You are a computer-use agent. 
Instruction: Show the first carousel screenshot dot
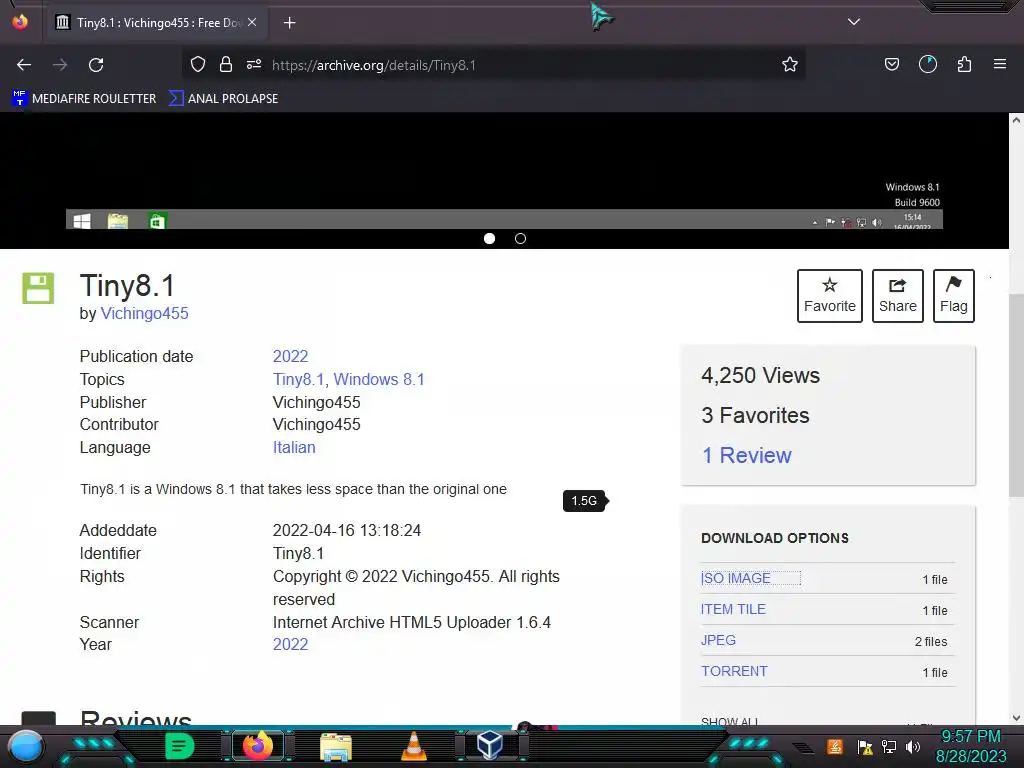[x=489, y=238]
